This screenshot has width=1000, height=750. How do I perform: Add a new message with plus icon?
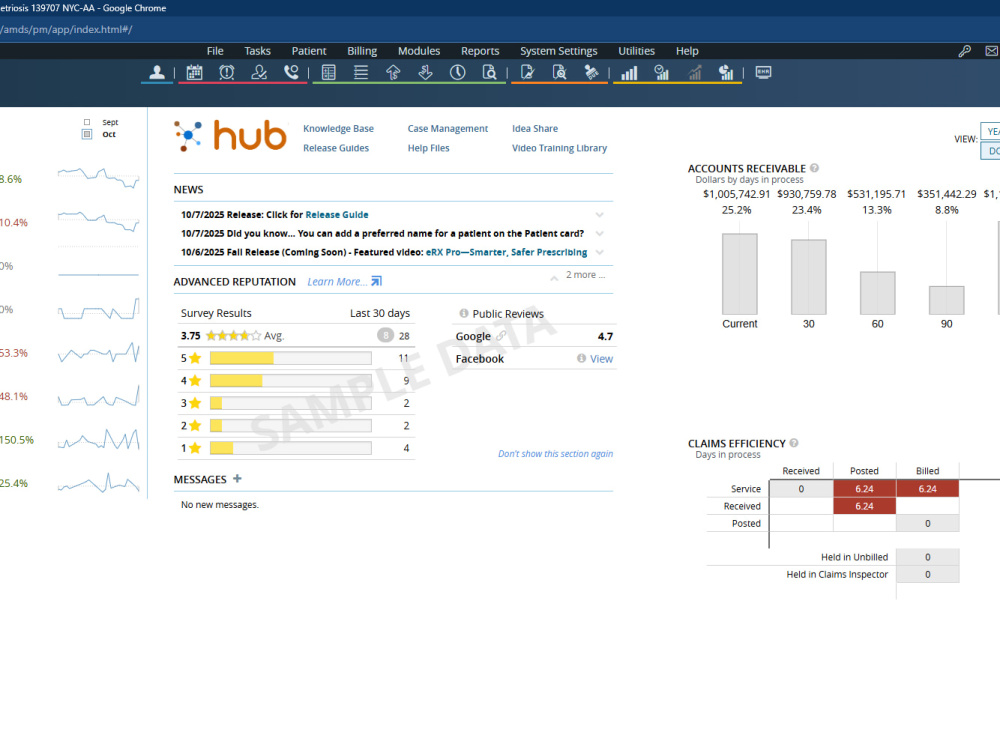pos(237,478)
